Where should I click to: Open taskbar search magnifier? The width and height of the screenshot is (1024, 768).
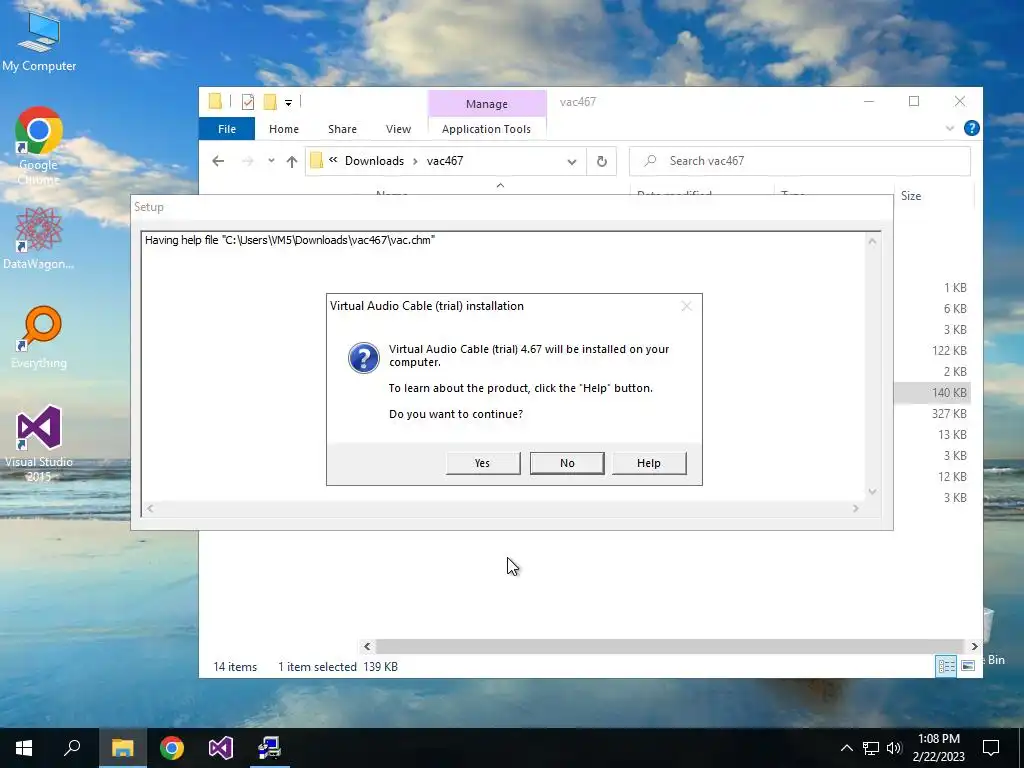click(x=72, y=748)
